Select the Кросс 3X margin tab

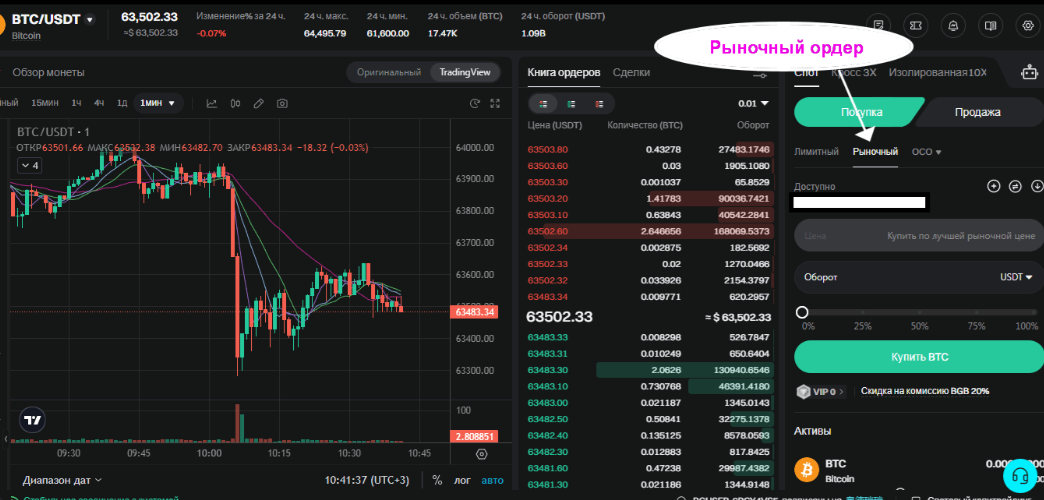tap(854, 73)
